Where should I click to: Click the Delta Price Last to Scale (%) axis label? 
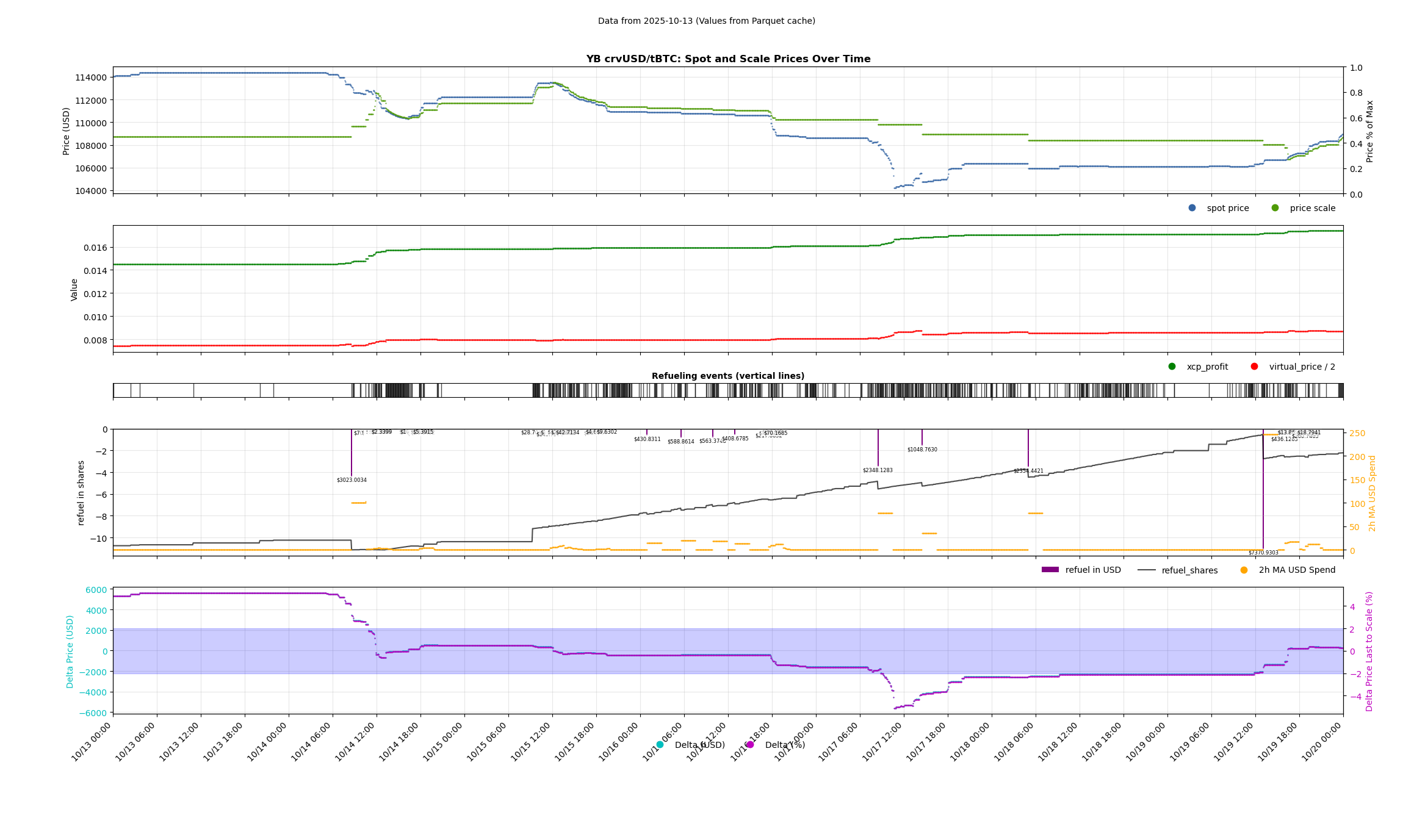point(1369,651)
